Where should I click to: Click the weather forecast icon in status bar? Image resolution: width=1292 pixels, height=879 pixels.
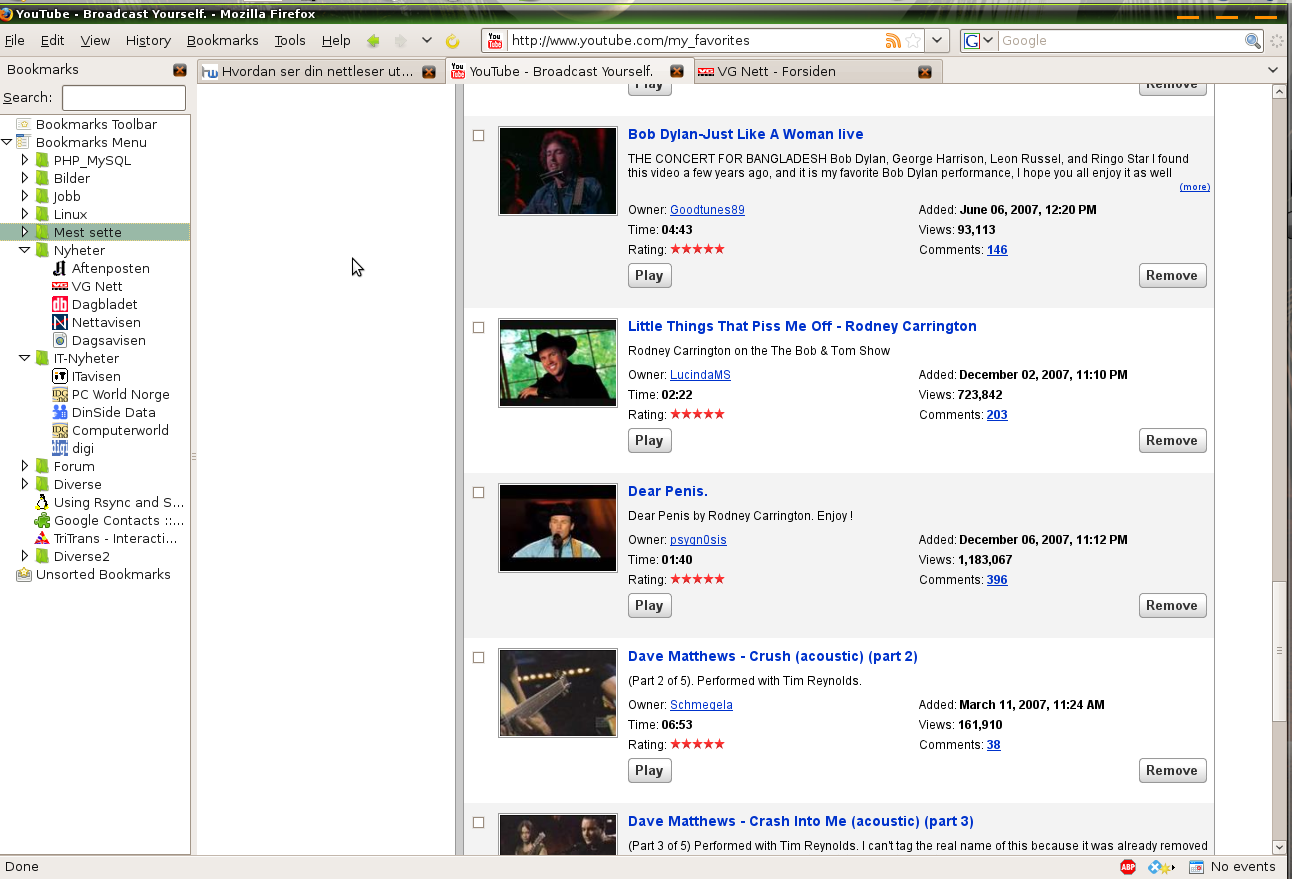tap(1159, 867)
